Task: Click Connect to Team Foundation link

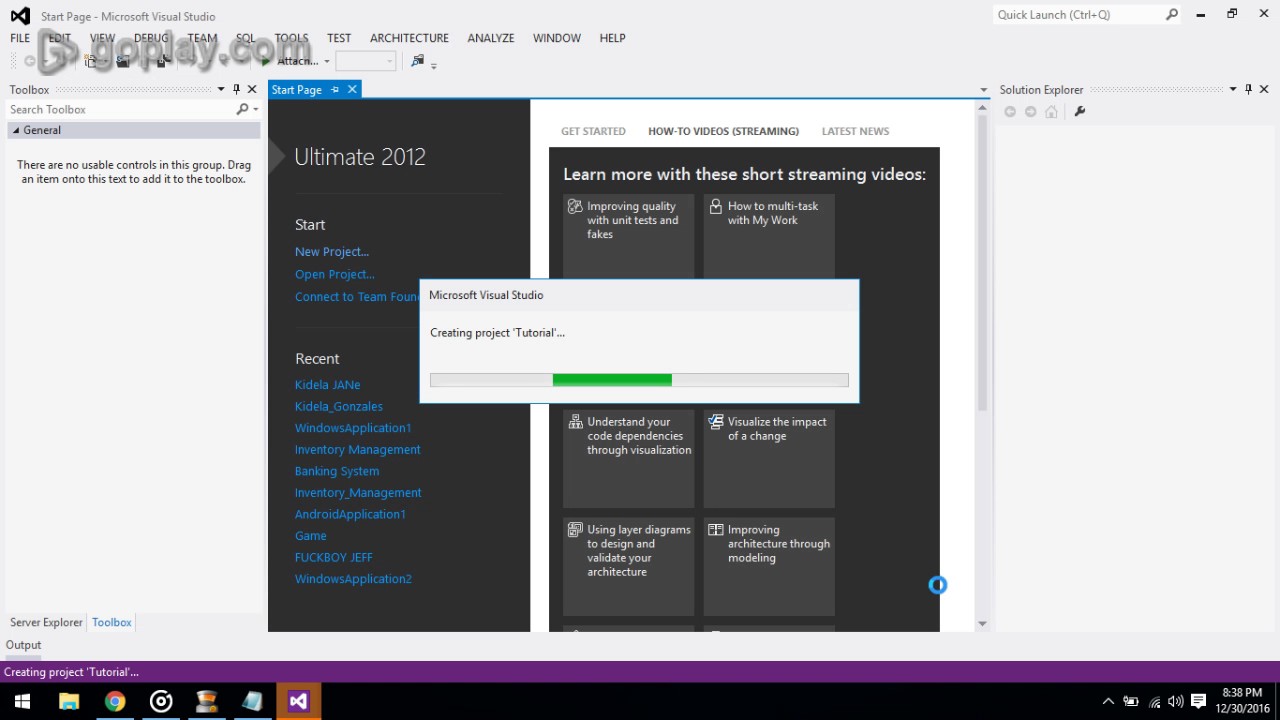Action: coord(357,297)
